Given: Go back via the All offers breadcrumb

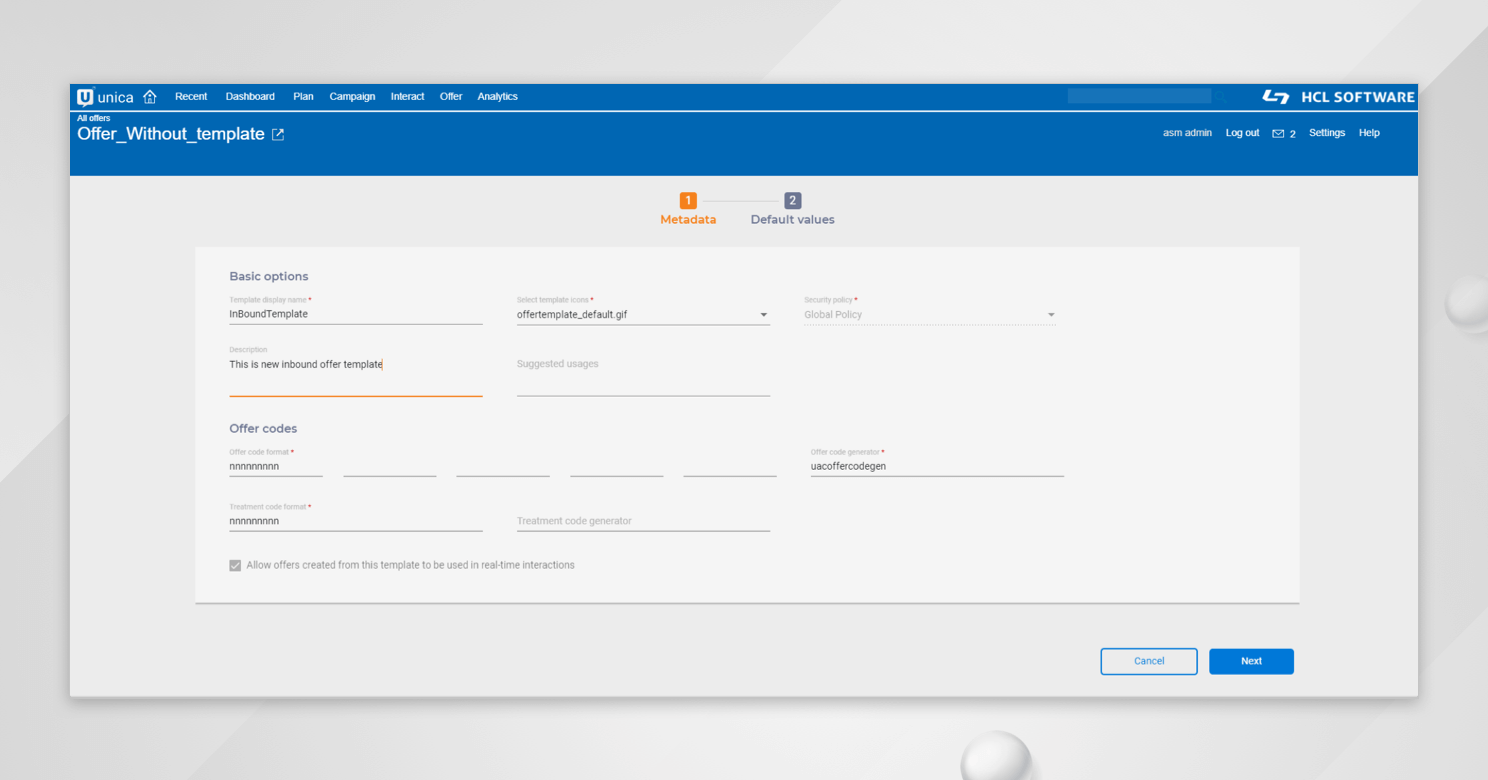Looking at the screenshot, I should pos(93,117).
